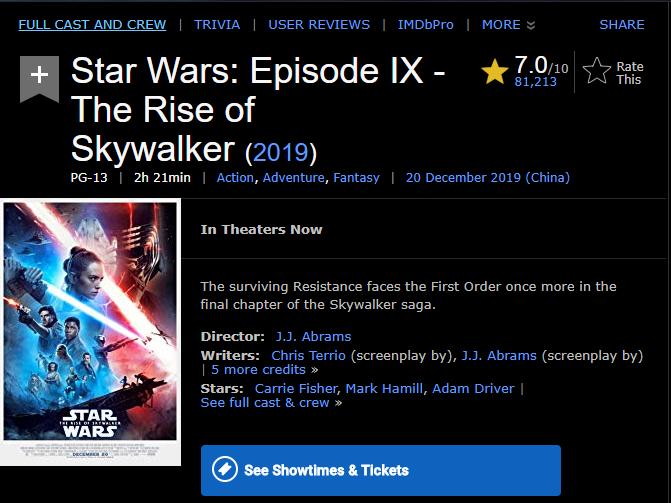Visit the IMDbPro link
This screenshot has width=671, height=503.
(x=425, y=25)
